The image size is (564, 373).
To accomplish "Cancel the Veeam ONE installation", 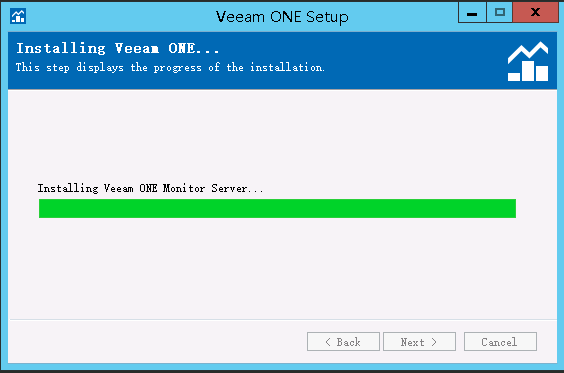I will 500,341.
